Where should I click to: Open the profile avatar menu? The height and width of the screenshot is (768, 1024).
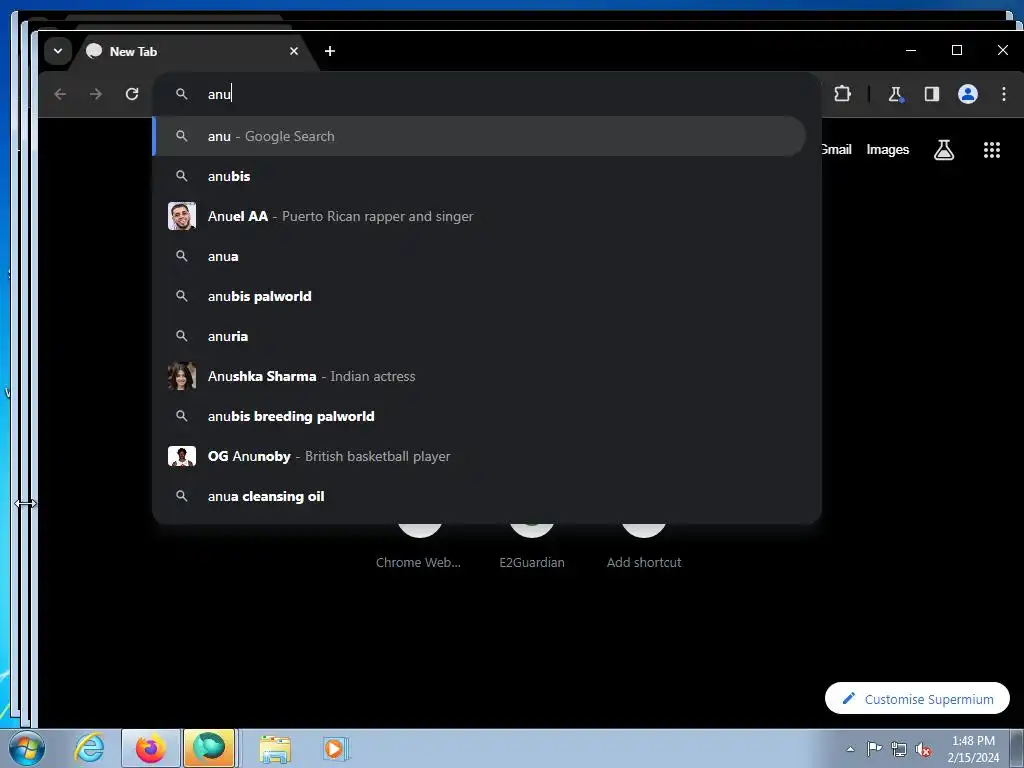[968, 94]
